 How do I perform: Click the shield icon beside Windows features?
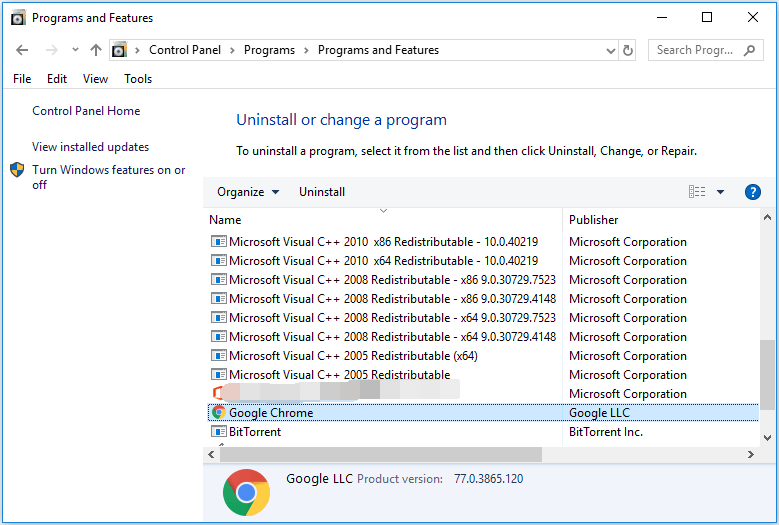coord(17,170)
